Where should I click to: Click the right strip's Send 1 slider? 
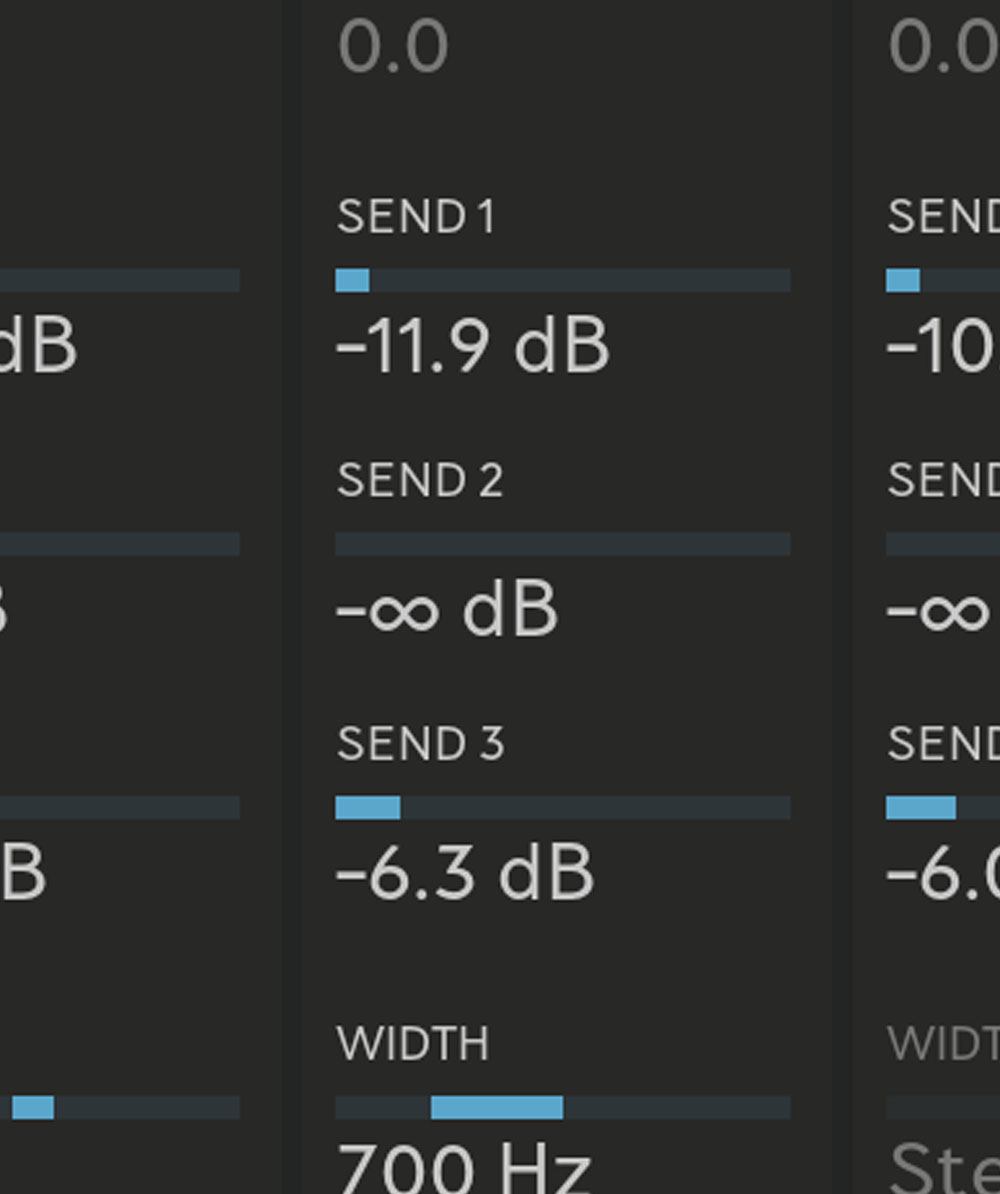pos(942,281)
